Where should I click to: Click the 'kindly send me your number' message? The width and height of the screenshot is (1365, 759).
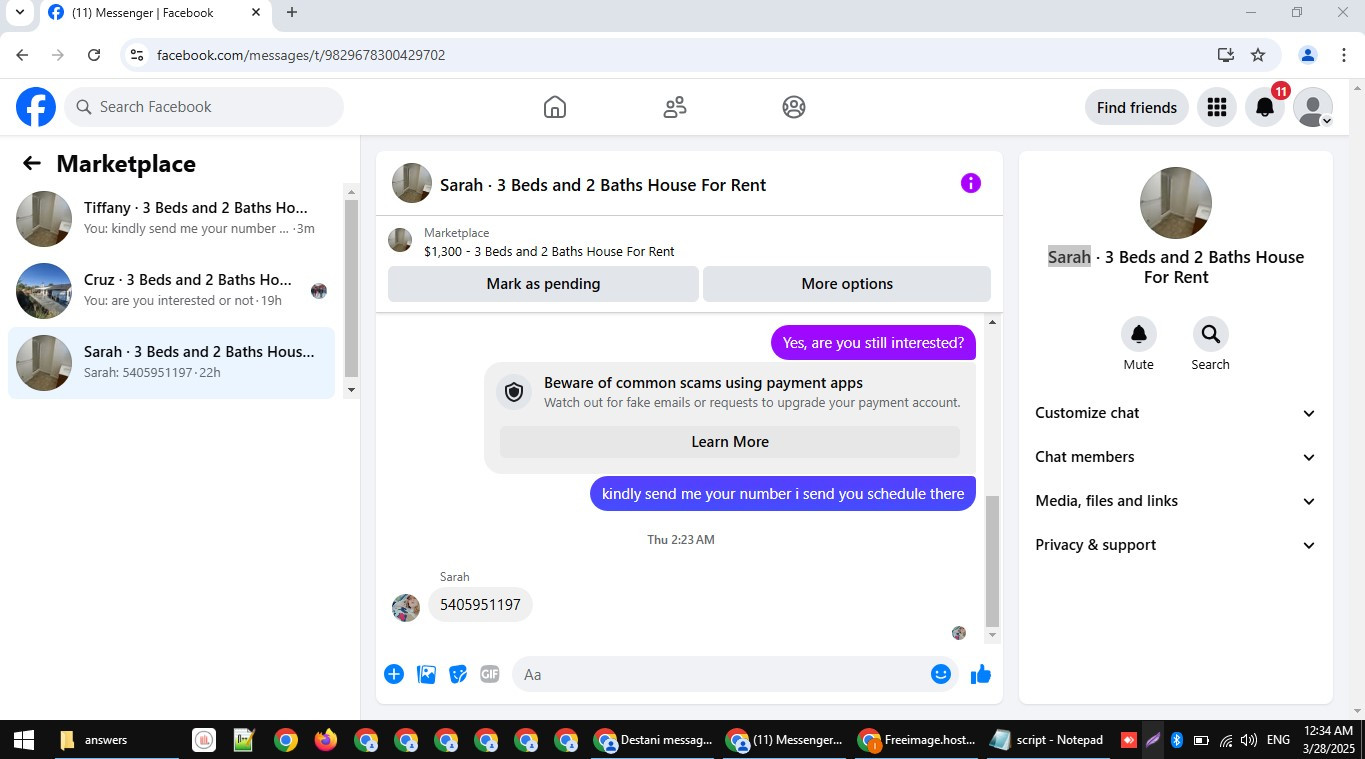(x=783, y=494)
